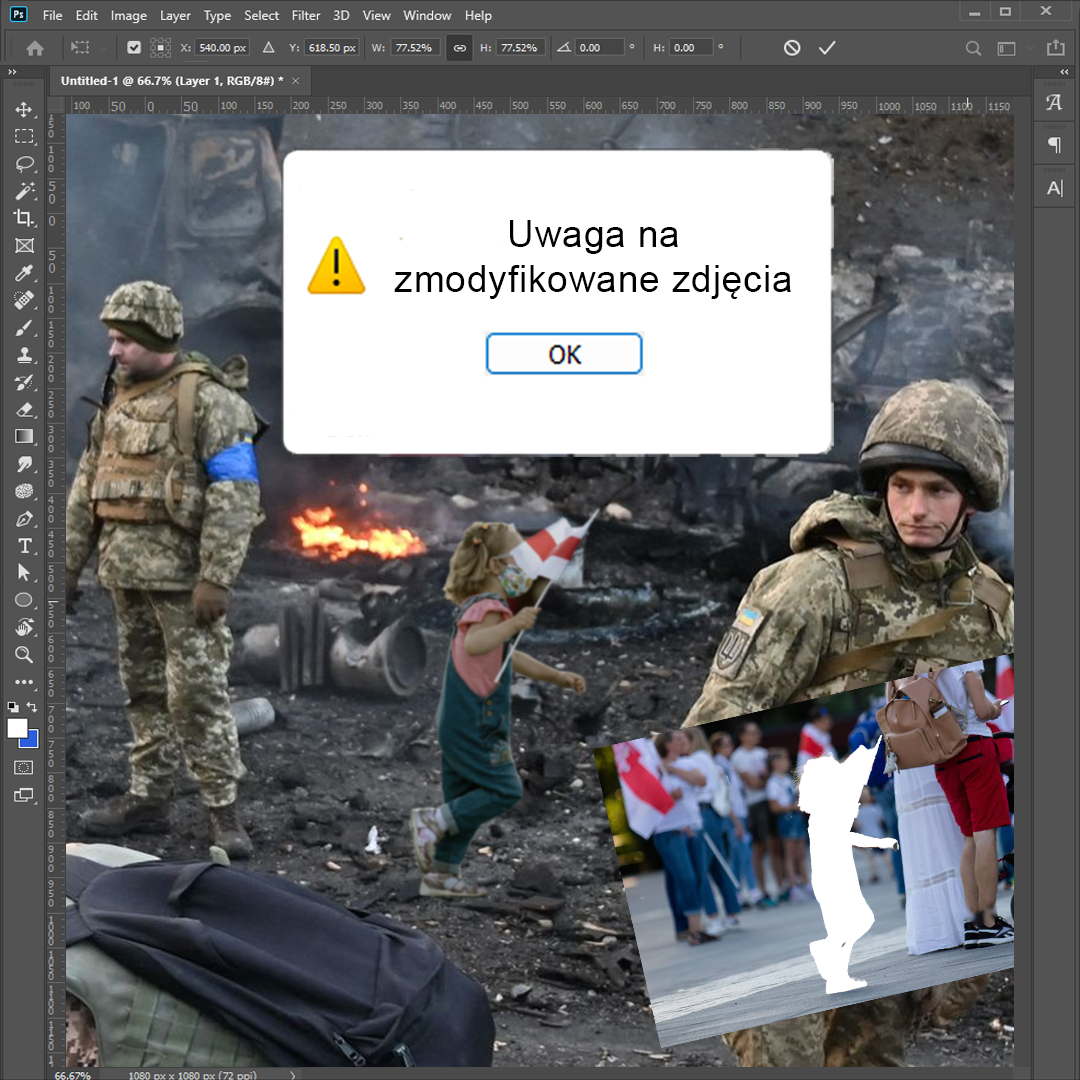
Task: Click the white foreground color swatch
Action: tap(17, 728)
